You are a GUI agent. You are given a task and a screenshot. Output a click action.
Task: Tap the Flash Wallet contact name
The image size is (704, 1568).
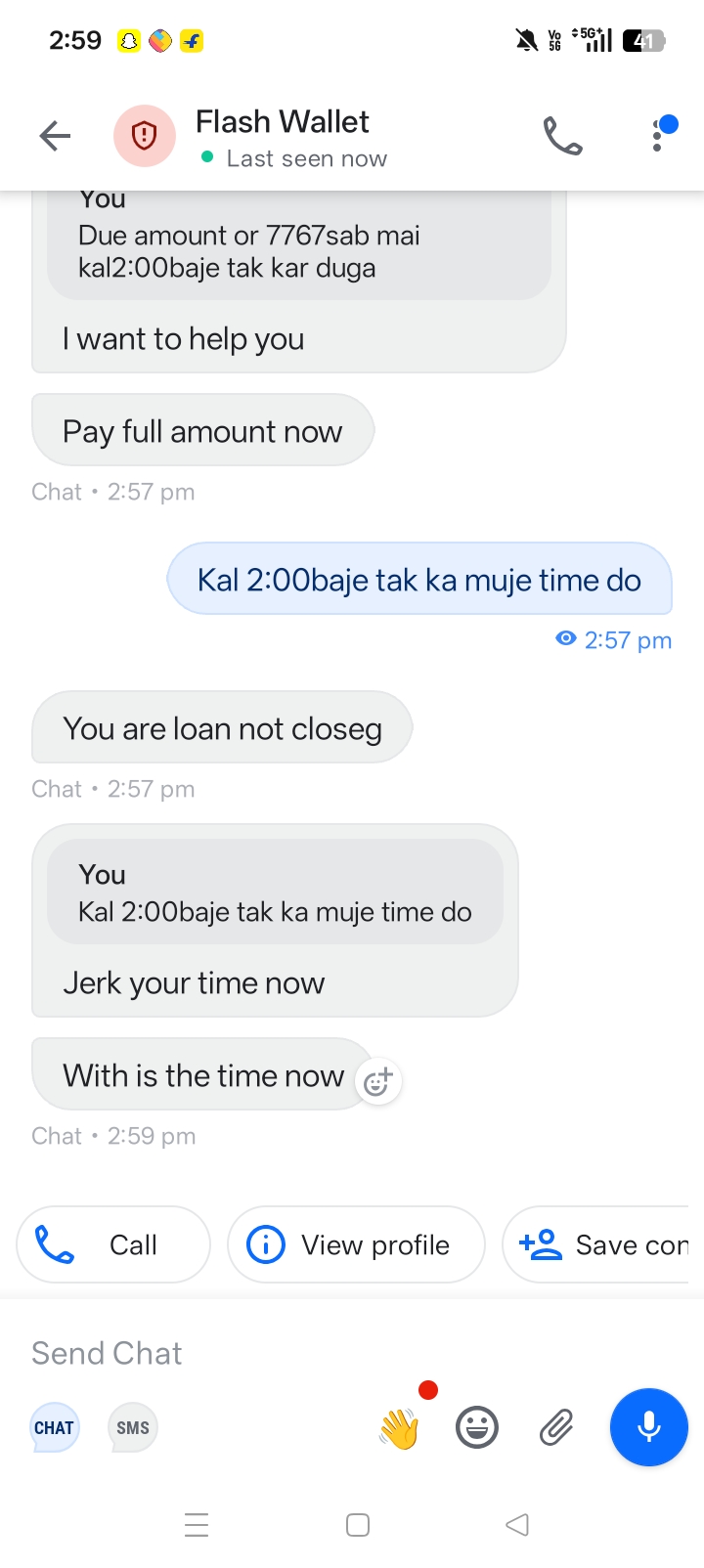pyautogui.click(x=282, y=121)
